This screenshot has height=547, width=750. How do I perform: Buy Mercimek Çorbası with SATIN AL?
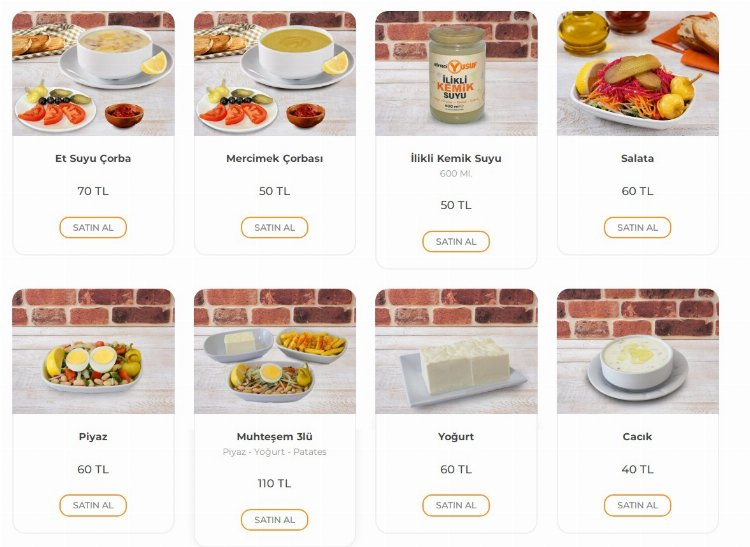pyautogui.click(x=274, y=228)
